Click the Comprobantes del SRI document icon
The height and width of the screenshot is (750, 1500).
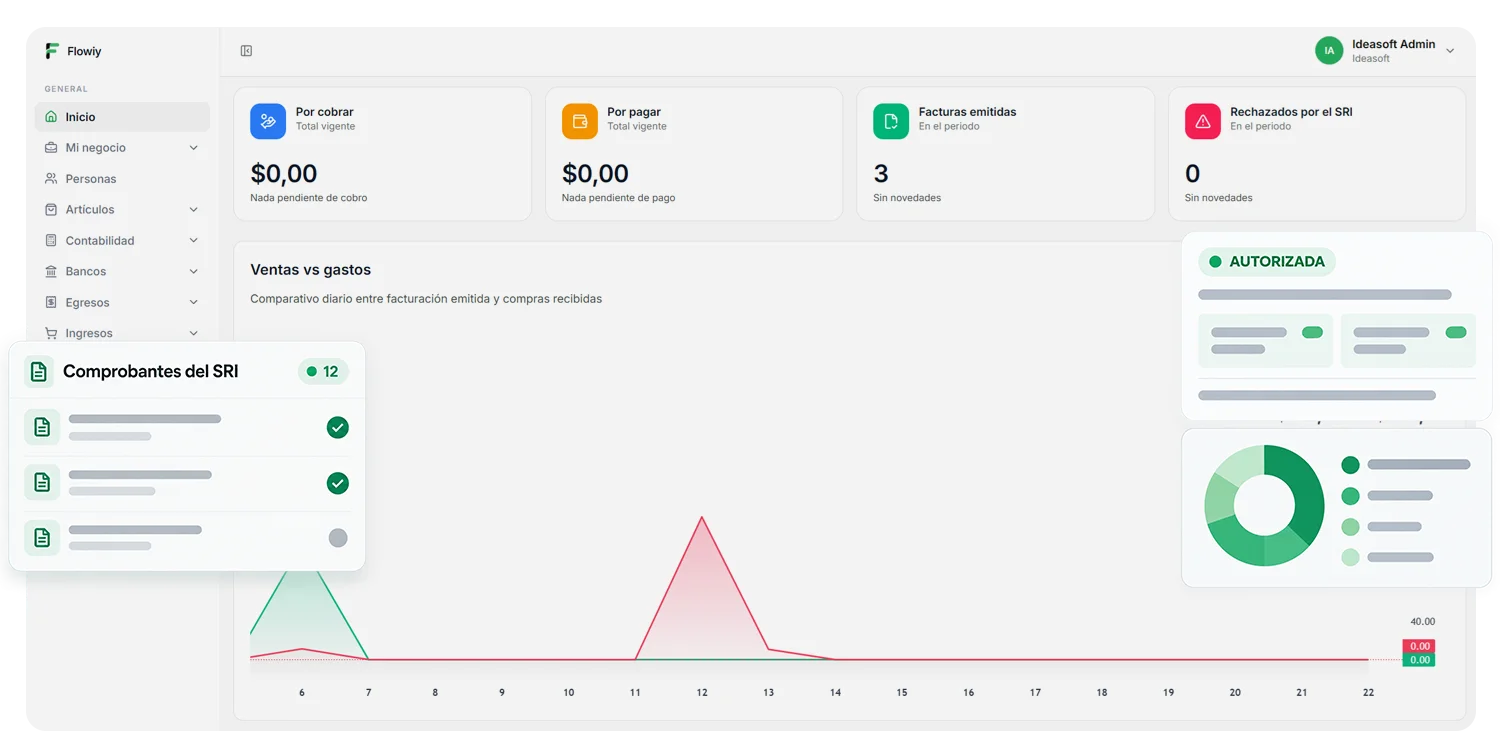[39, 372]
